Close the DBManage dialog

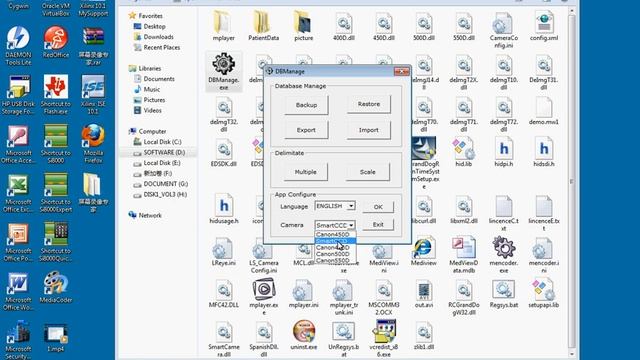coord(401,71)
